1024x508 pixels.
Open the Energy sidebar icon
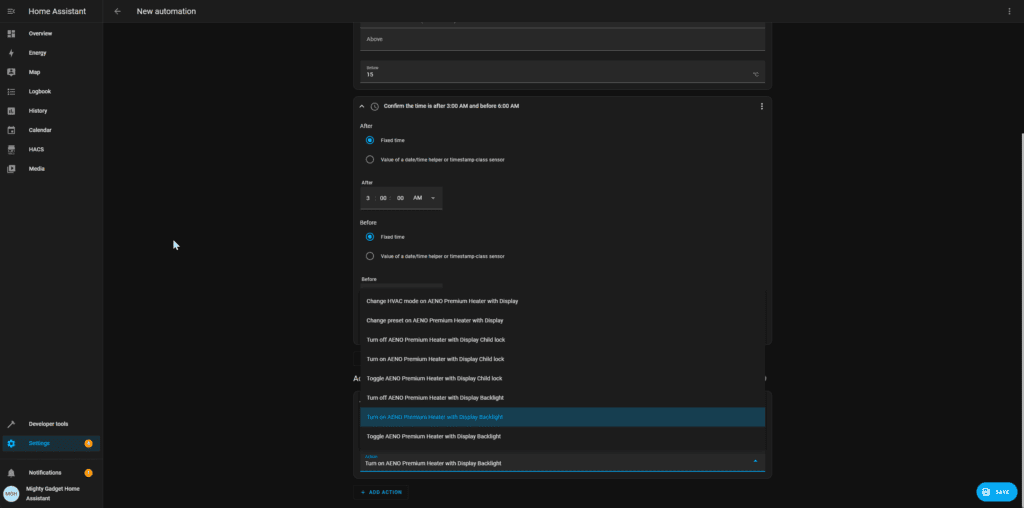11,53
